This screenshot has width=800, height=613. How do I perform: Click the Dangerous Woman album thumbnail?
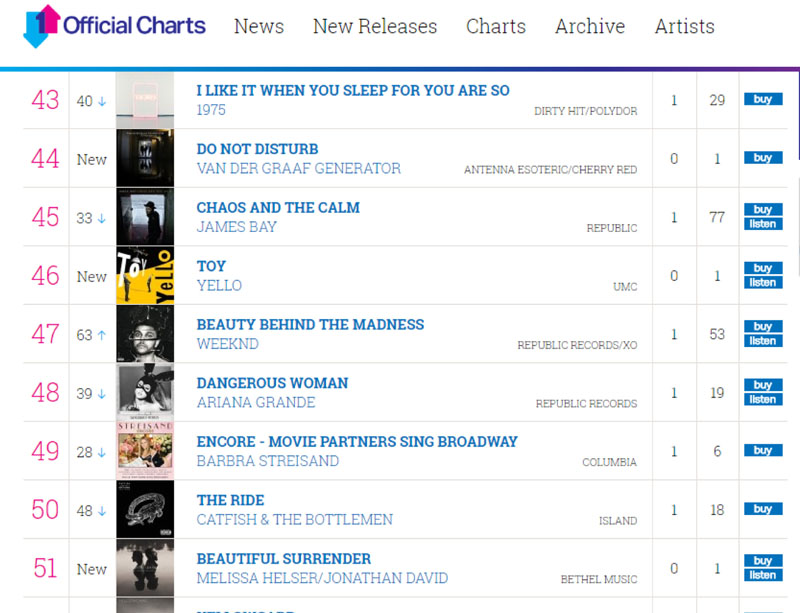click(x=145, y=392)
